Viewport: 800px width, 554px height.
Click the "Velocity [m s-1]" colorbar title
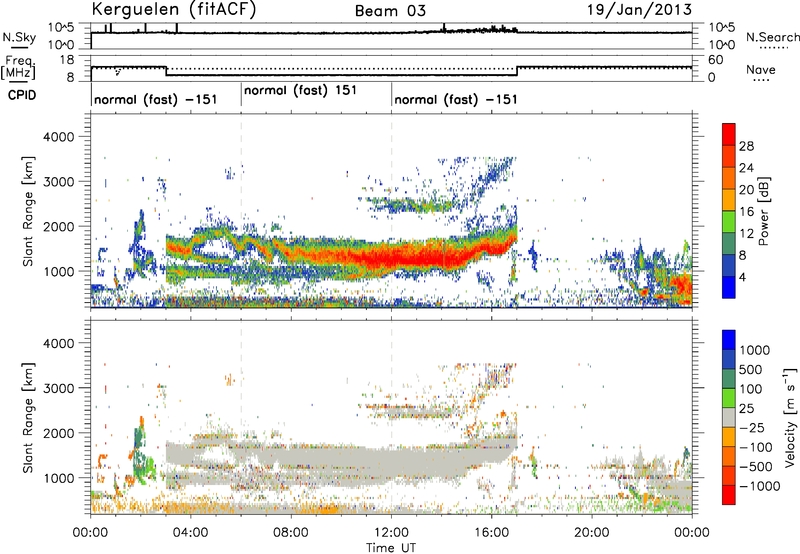(790, 417)
